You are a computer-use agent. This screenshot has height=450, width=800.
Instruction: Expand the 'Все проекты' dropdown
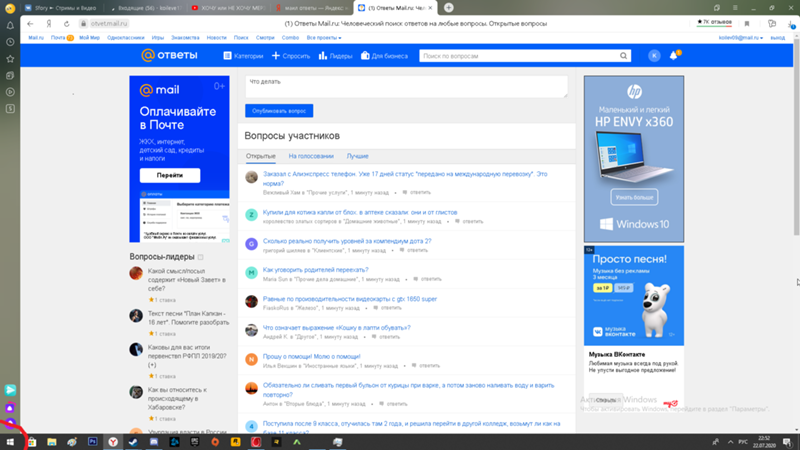click(323, 38)
